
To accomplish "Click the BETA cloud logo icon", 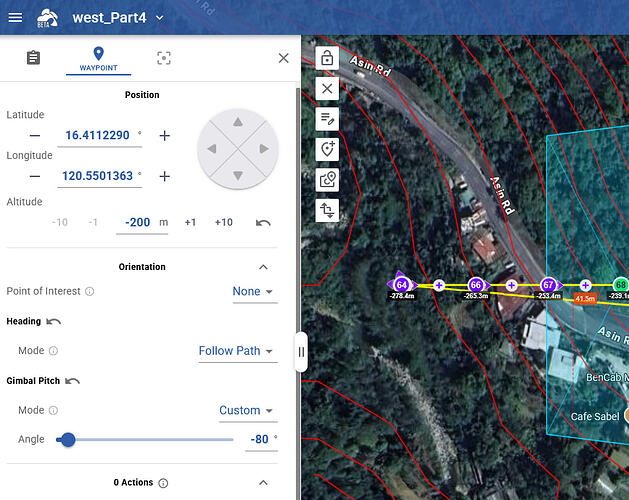I will point(47,18).
